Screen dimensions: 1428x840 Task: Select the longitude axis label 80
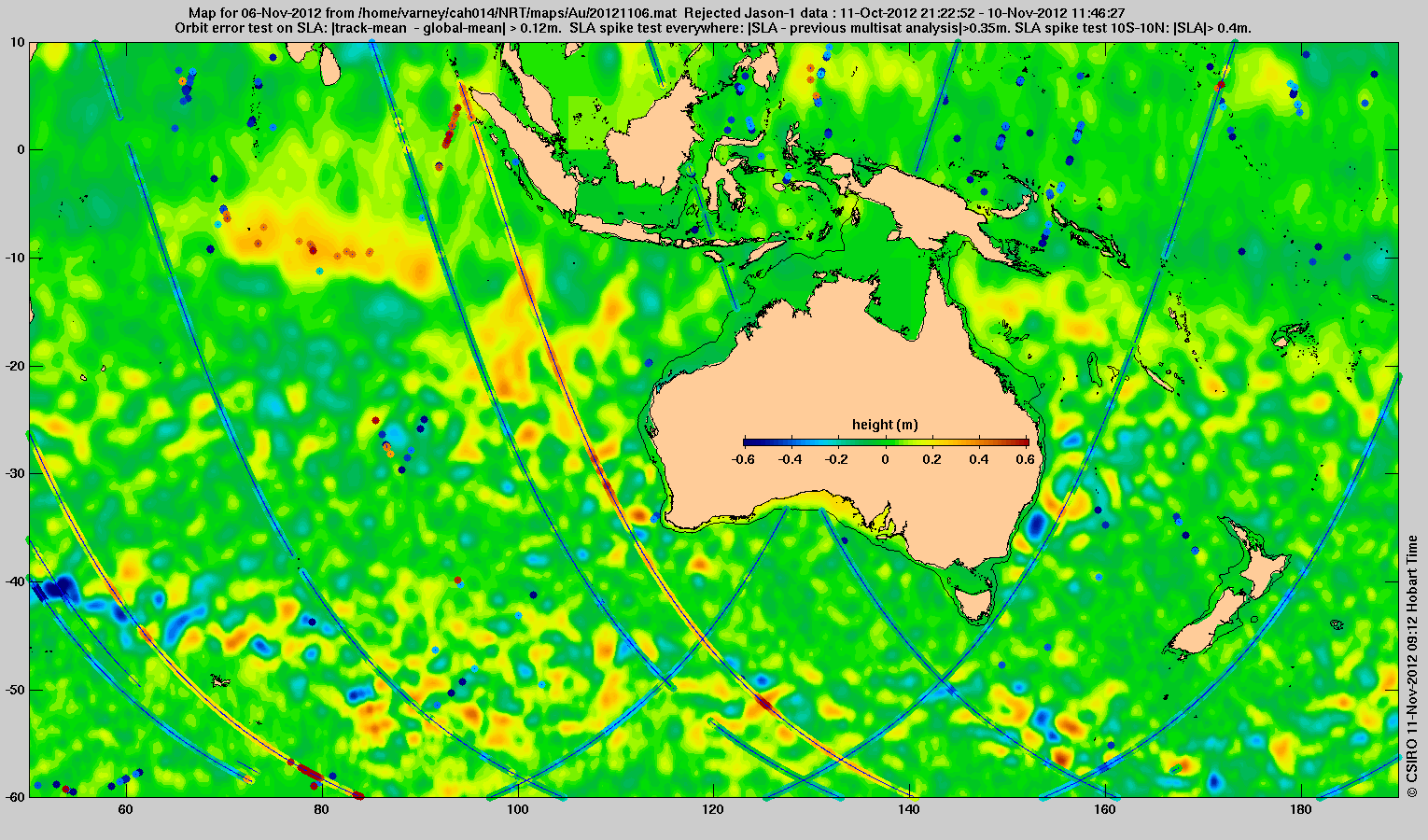[x=321, y=809]
